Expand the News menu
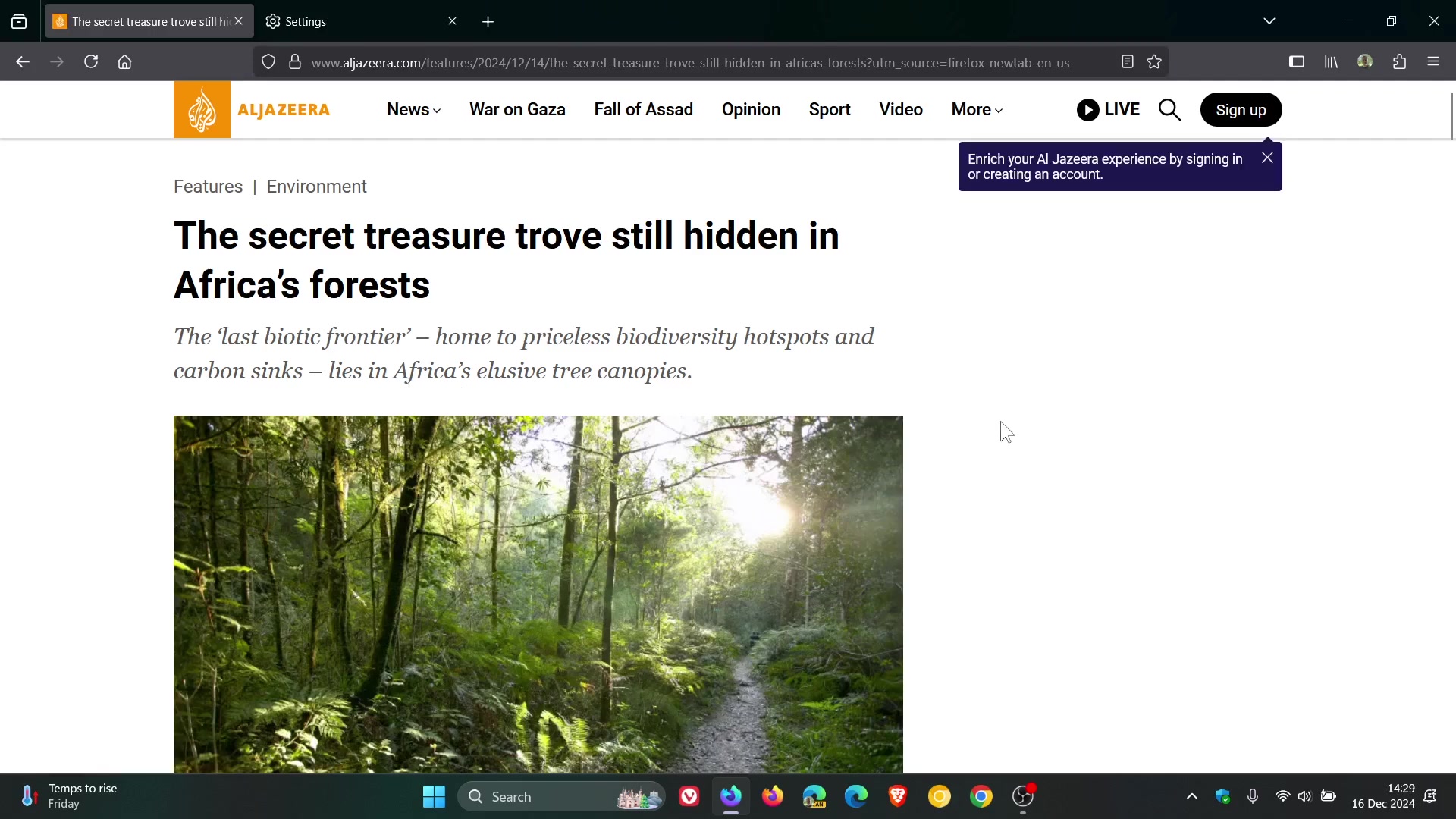 point(413,110)
